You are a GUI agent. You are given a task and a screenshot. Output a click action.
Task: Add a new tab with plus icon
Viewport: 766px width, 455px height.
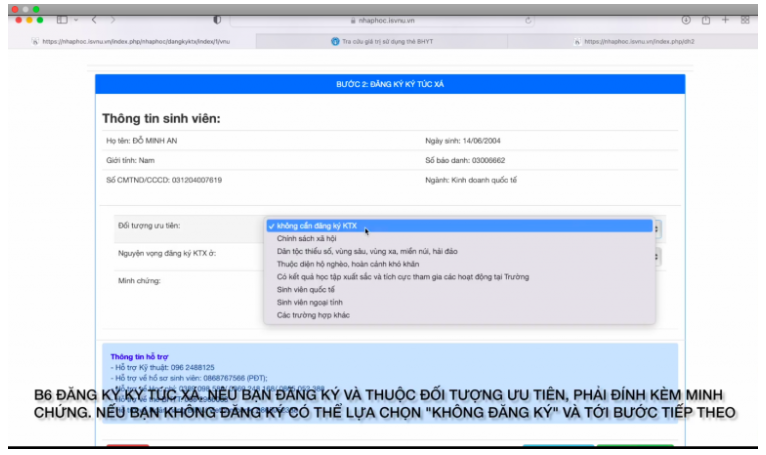pos(725,20)
